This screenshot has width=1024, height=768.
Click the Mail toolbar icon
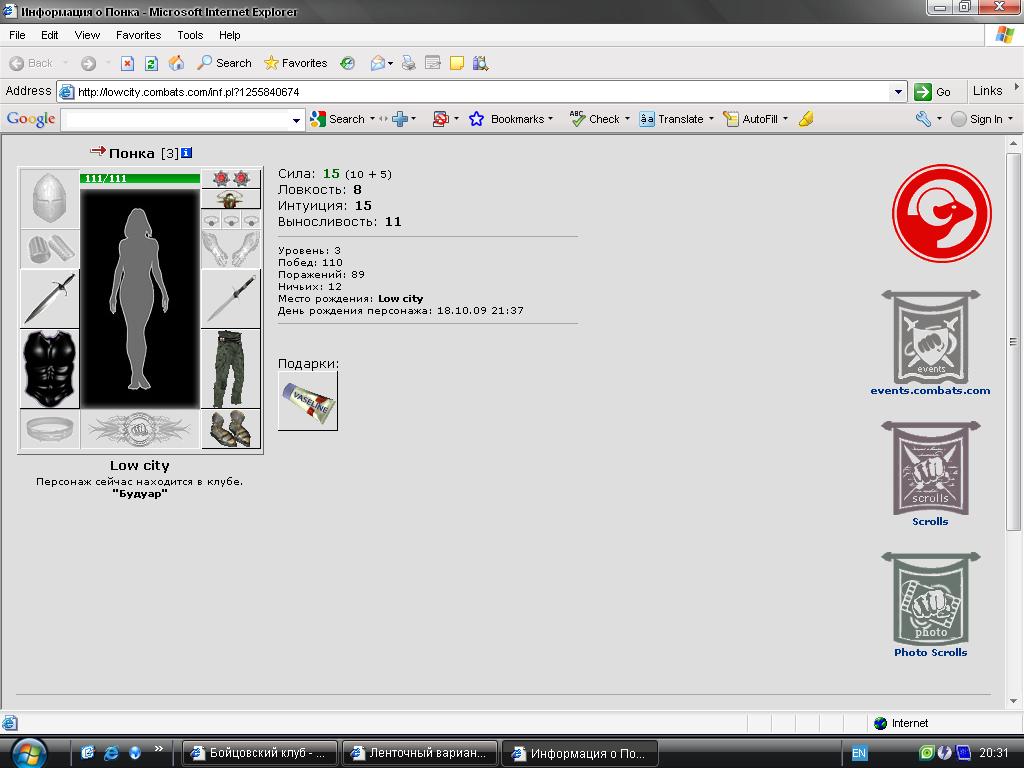(378, 63)
